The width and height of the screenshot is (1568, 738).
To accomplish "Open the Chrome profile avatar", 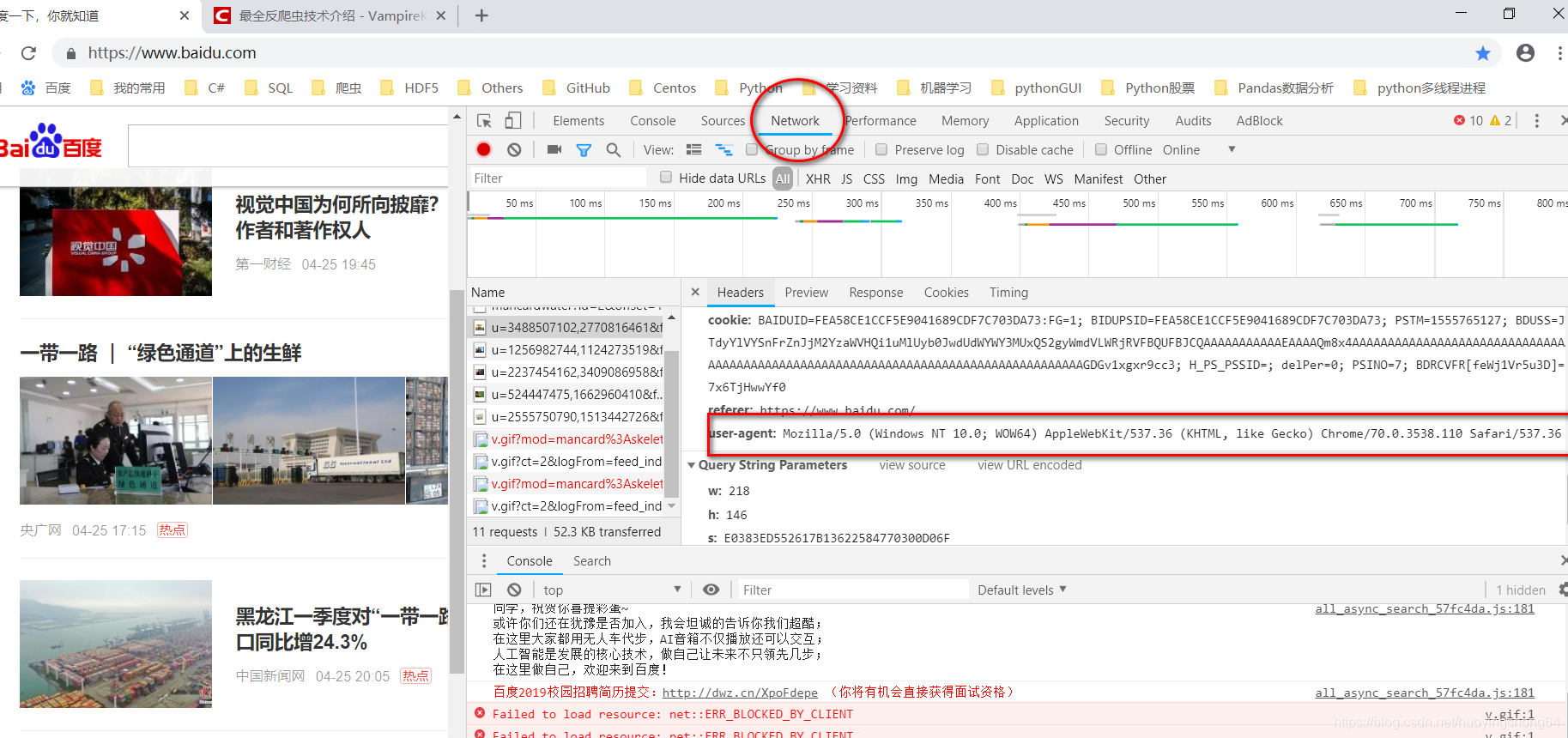I will [1525, 53].
